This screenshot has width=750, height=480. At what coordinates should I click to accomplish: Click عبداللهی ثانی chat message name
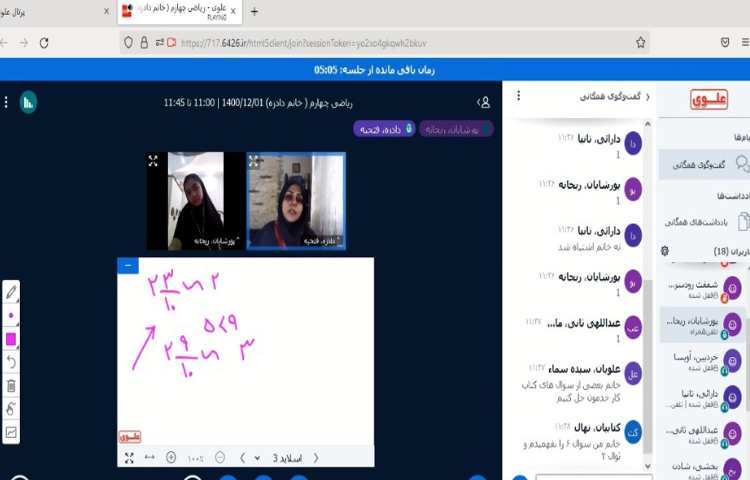(x=584, y=324)
